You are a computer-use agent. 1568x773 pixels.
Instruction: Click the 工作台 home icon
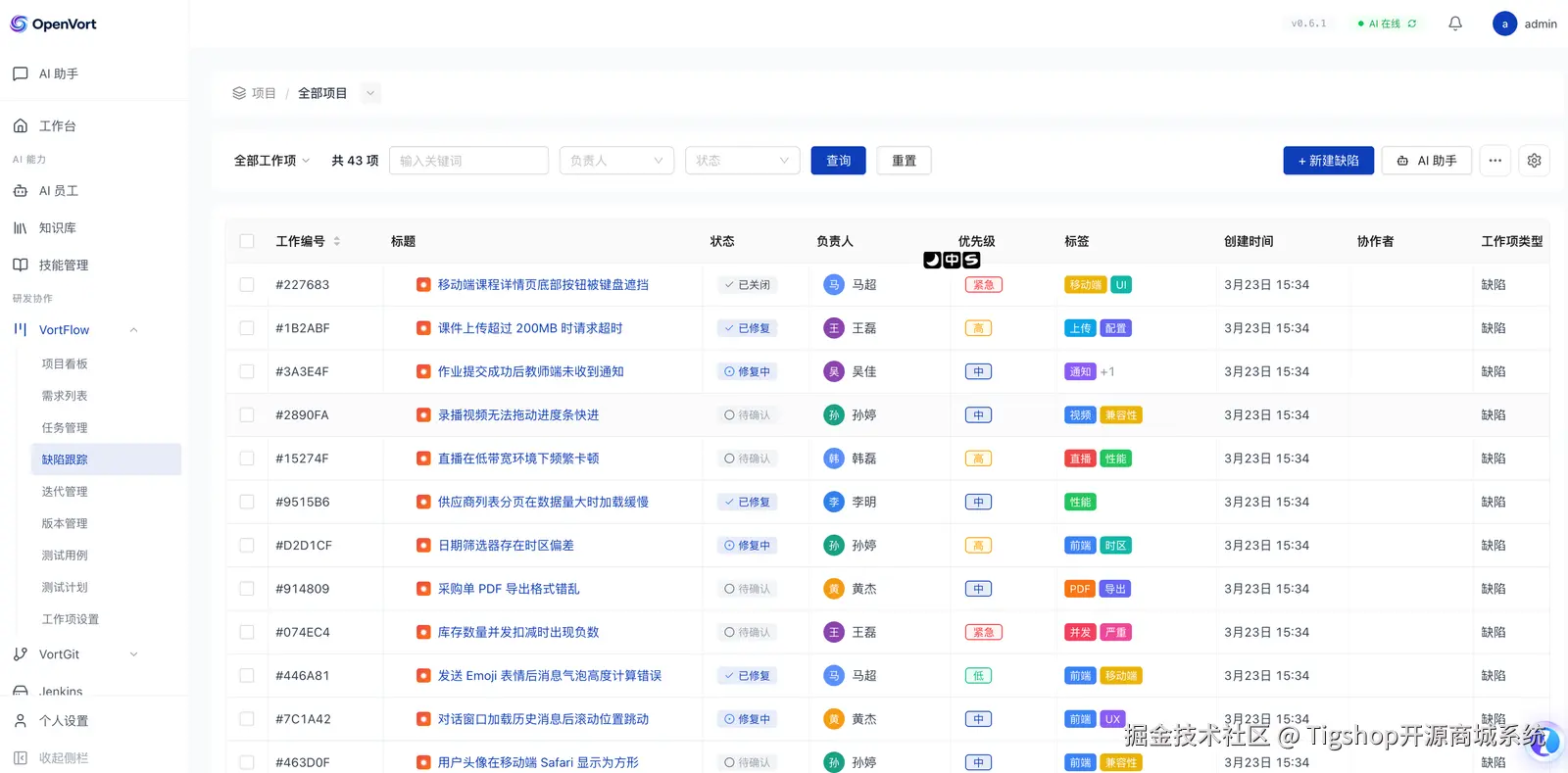pos(20,125)
